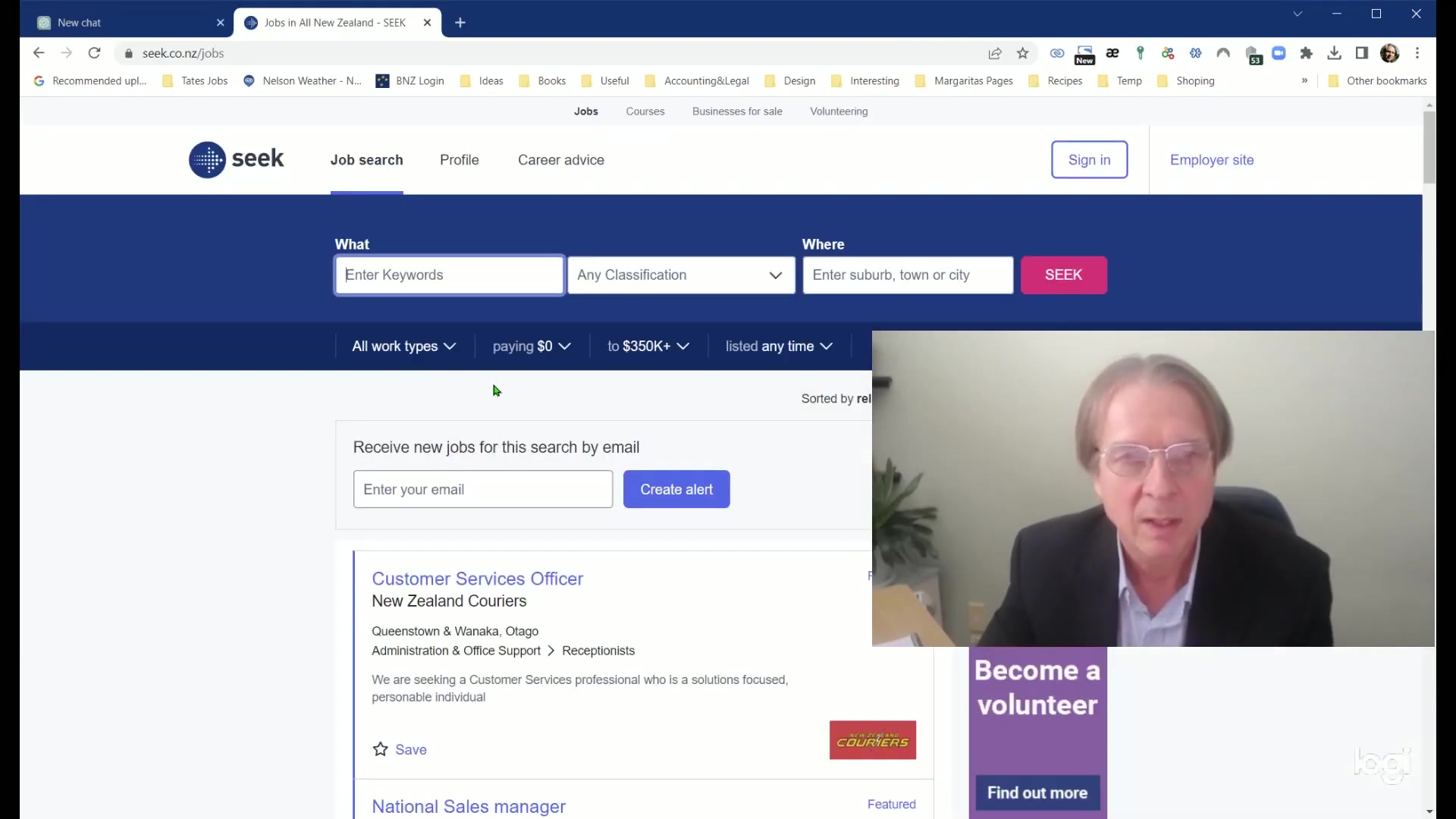Expand the All work types filter
Viewport: 1456px width, 819px height.
pos(404,347)
